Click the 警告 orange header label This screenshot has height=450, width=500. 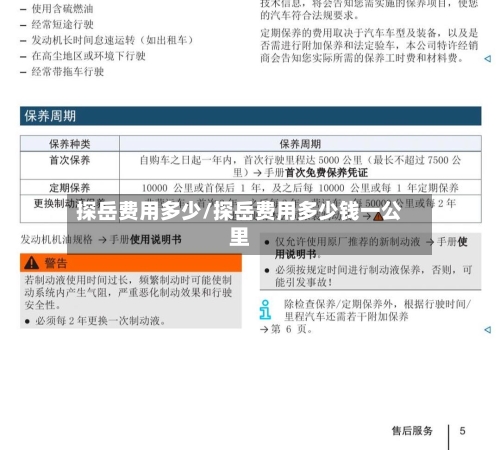point(56,263)
